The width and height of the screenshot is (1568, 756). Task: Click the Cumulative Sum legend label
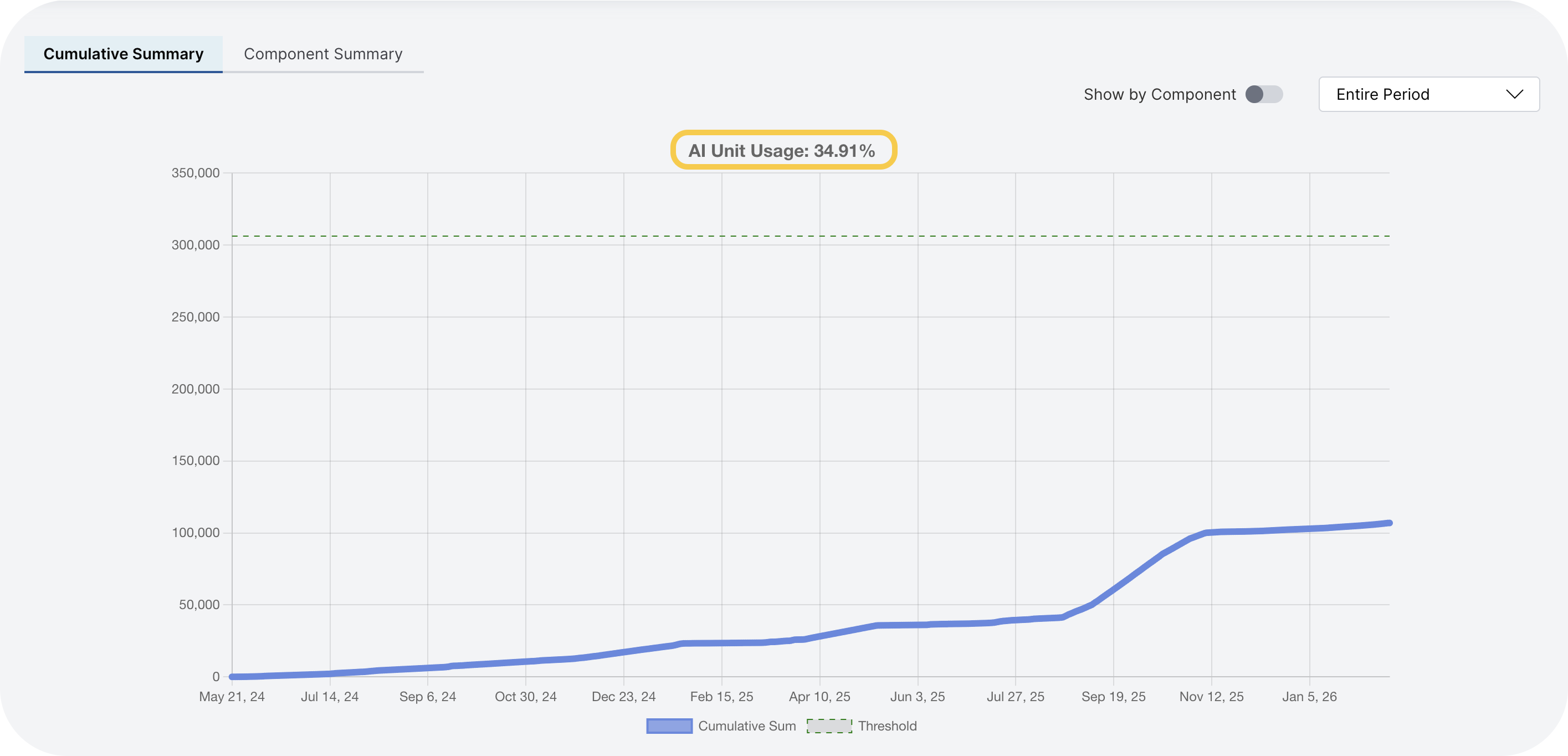[x=747, y=726]
